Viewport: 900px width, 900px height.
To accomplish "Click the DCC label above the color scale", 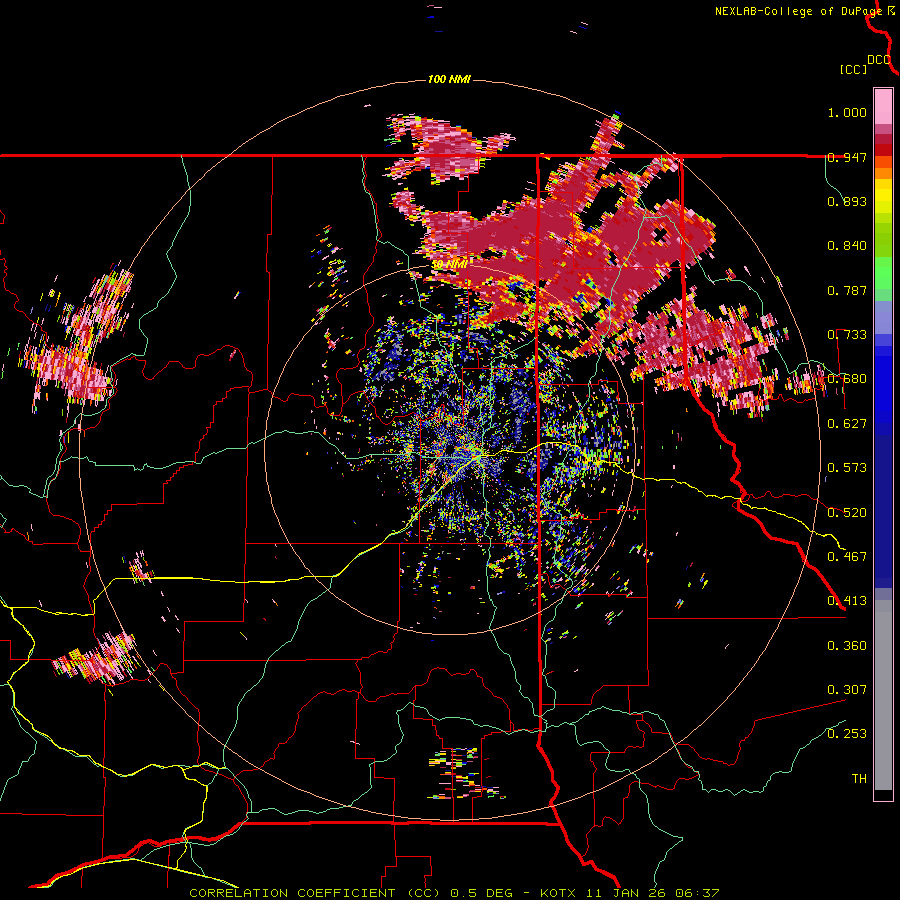I will pos(879,60).
